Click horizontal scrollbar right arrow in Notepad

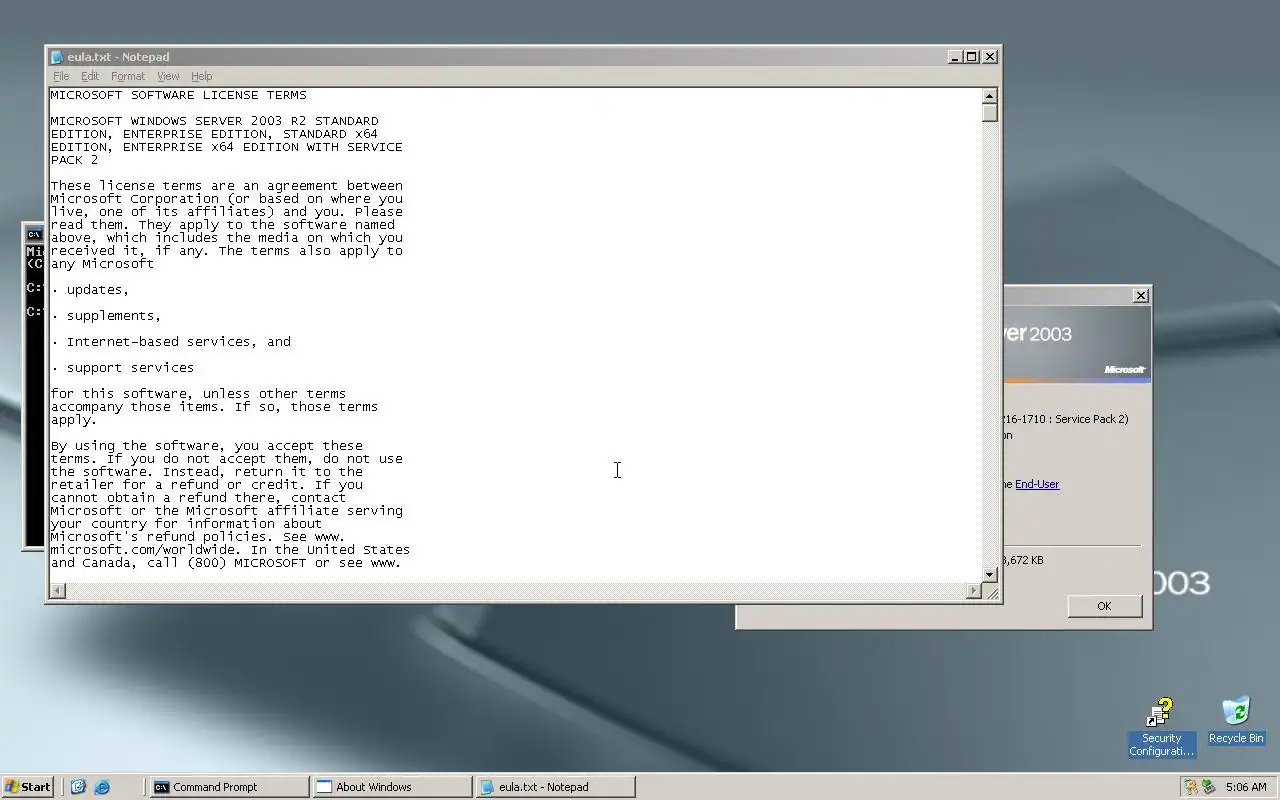click(x=974, y=591)
